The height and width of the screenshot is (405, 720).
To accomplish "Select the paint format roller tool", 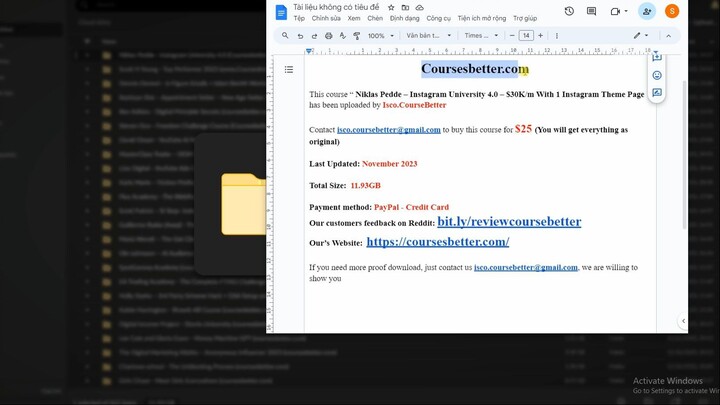I will [357, 35].
